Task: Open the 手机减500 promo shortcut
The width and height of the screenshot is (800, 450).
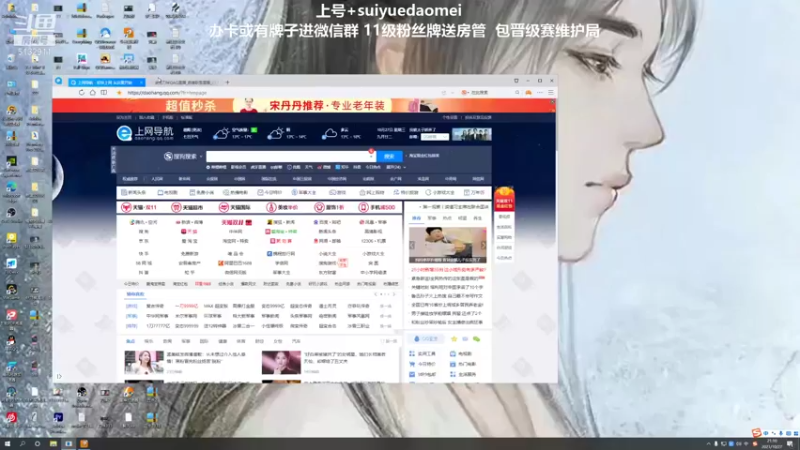Action: pos(377,208)
